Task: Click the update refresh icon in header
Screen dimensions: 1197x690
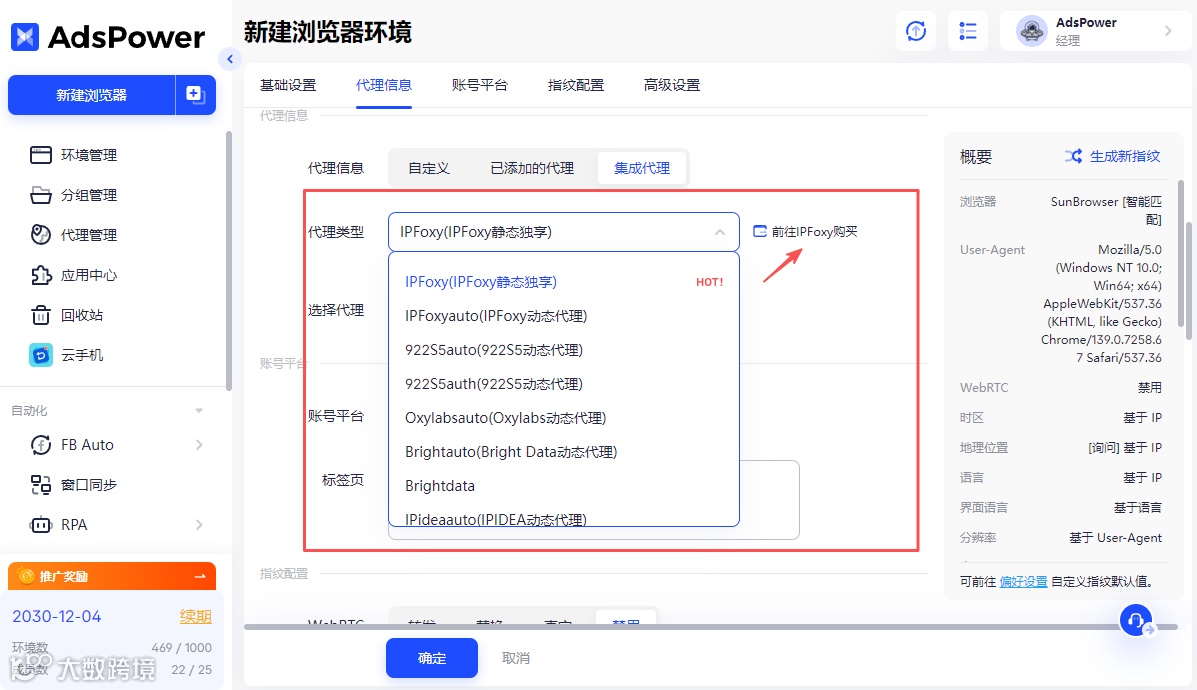Action: point(915,31)
